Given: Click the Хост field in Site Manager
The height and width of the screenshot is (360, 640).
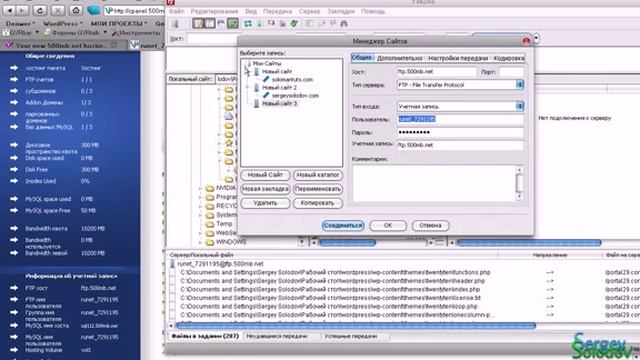Looking at the screenshot, I should [x=436, y=71].
